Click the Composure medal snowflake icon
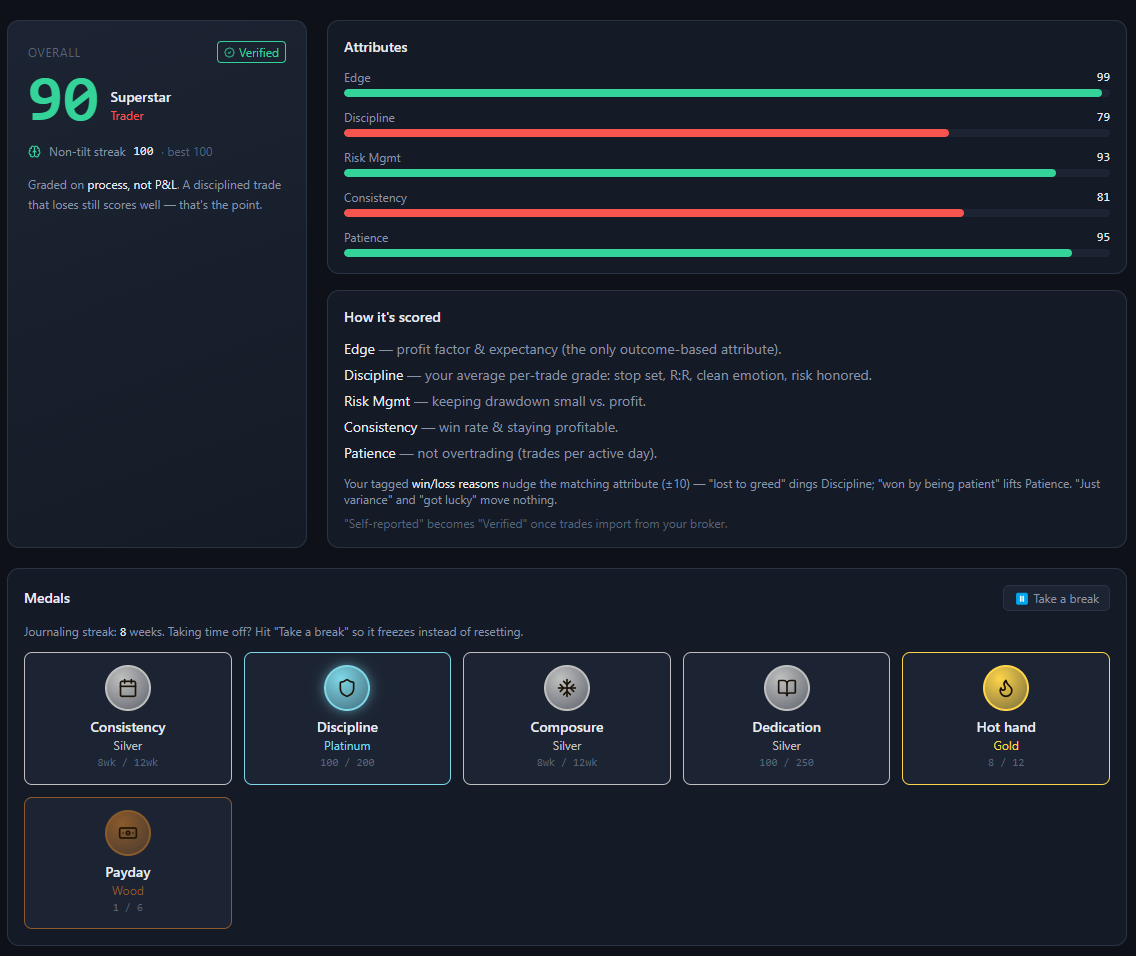The image size is (1136, 956). 567,687
